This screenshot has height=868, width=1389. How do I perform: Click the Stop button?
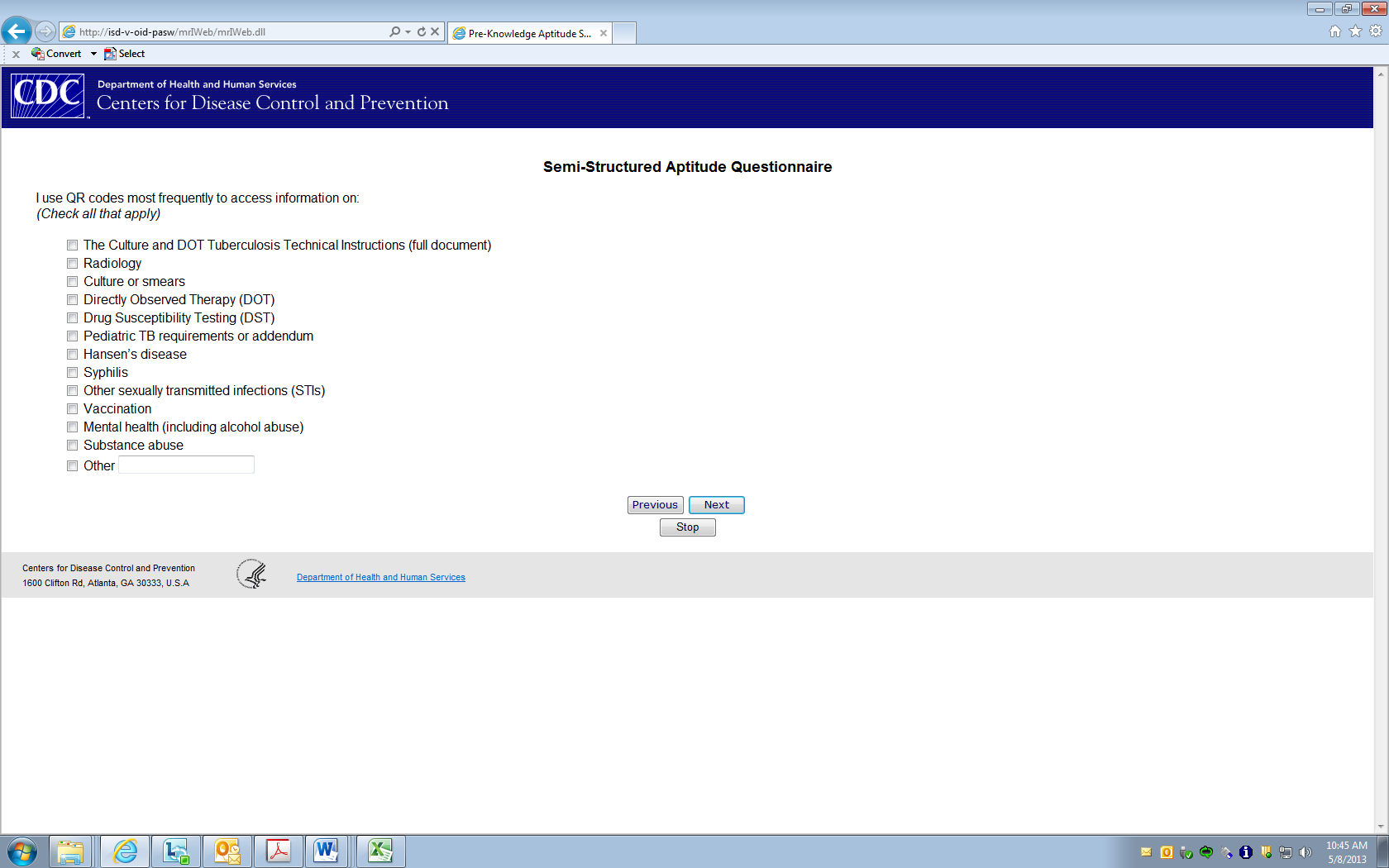(688, 527)
